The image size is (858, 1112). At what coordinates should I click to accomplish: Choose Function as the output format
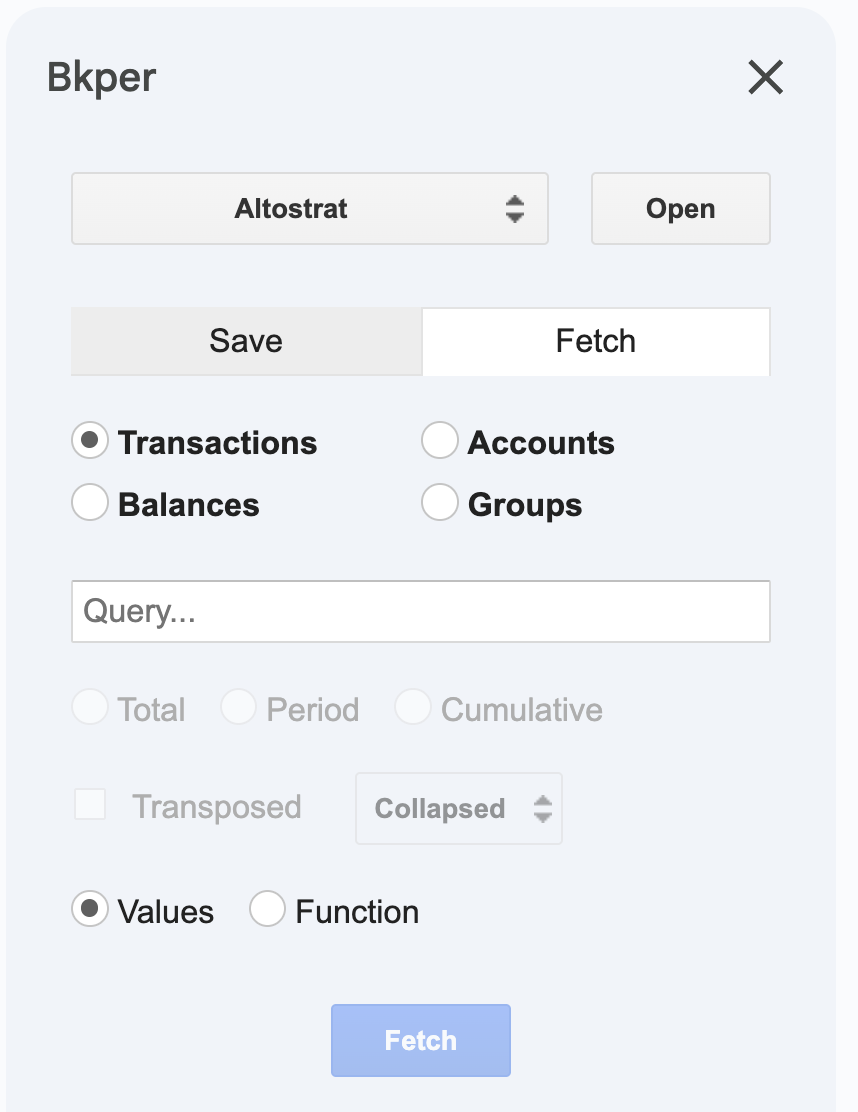point(268,908)
